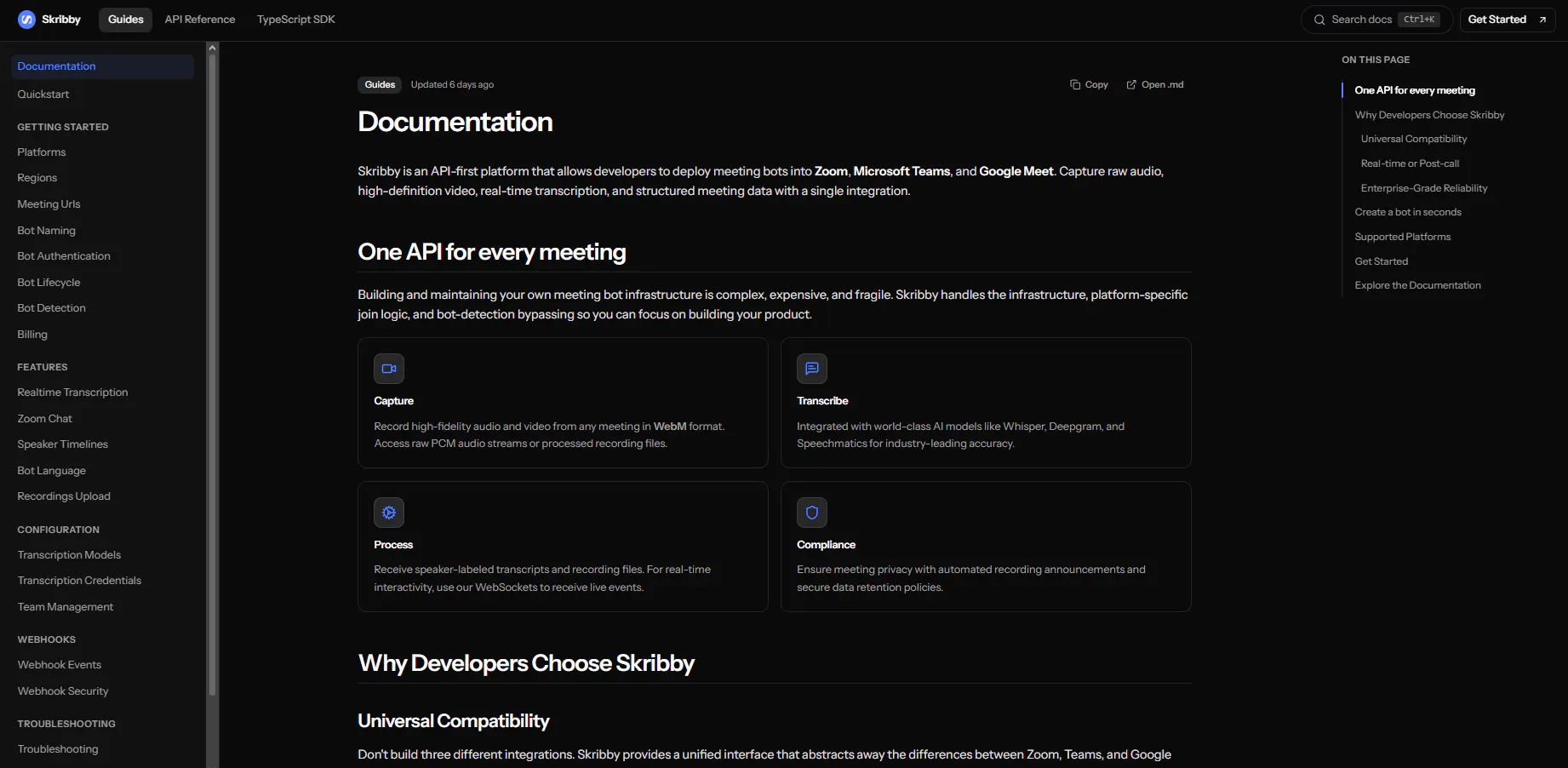
Task: Click the Process gear icon
Action: tap(389, 513)
